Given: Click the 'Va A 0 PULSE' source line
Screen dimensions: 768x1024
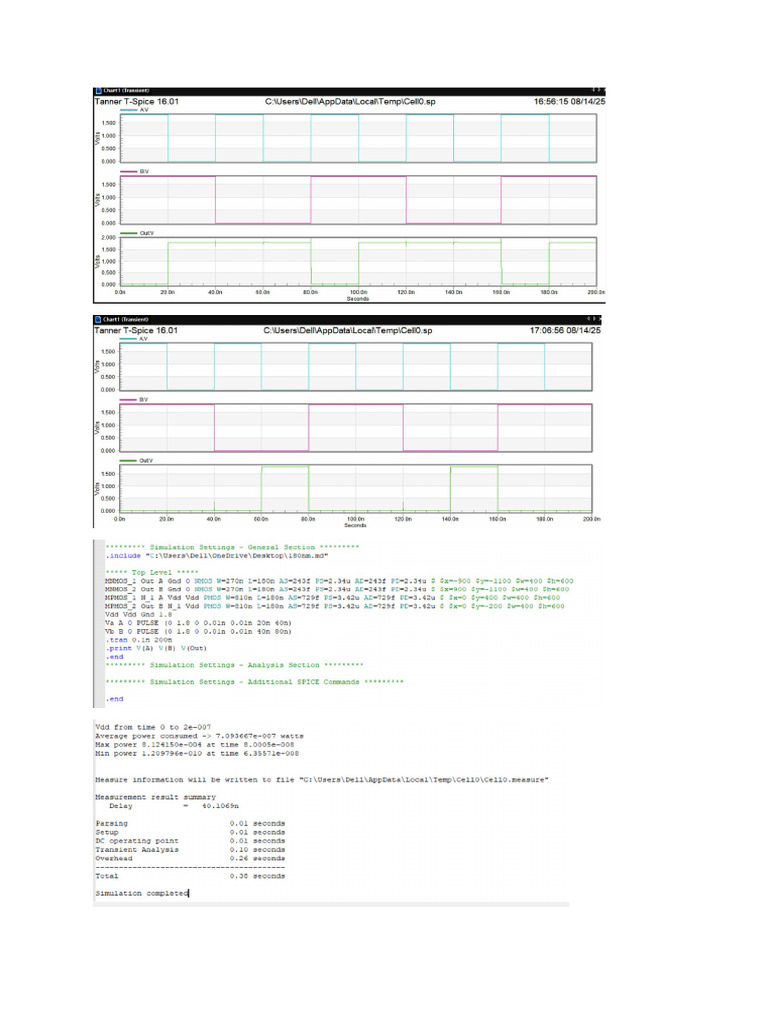Looking at the screenshot, I should tap(198, 623).
